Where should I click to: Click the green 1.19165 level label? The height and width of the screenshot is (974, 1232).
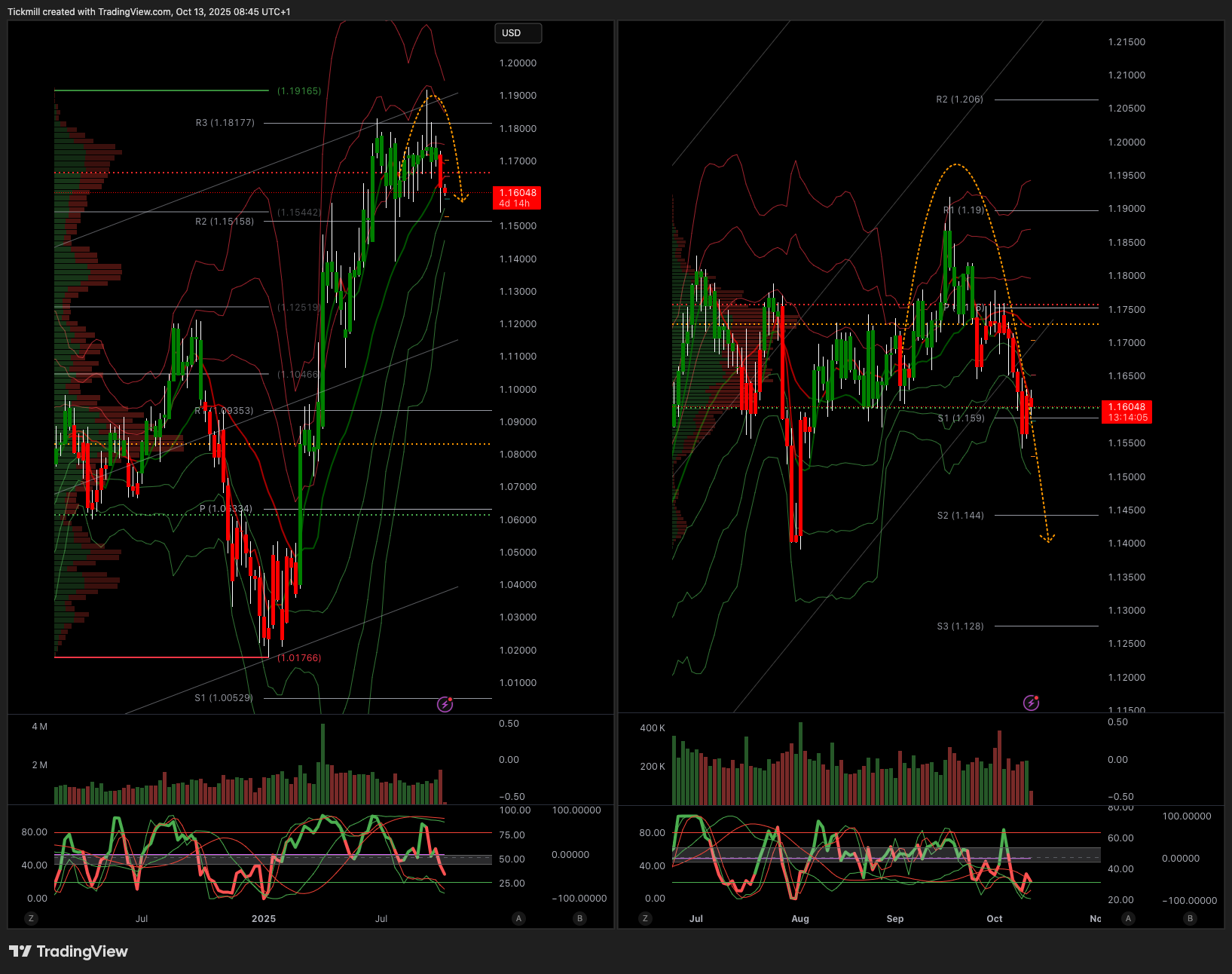click(299, 91)
